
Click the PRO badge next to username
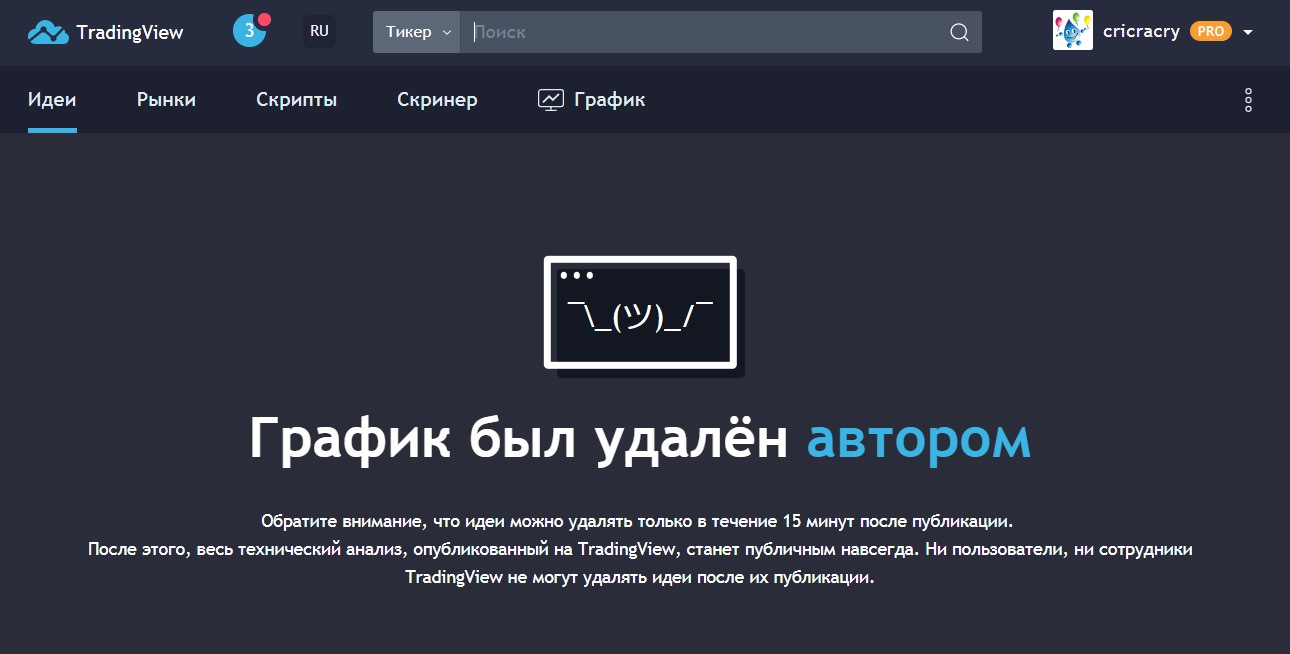pyautogui.click(x=1211, y=31)
